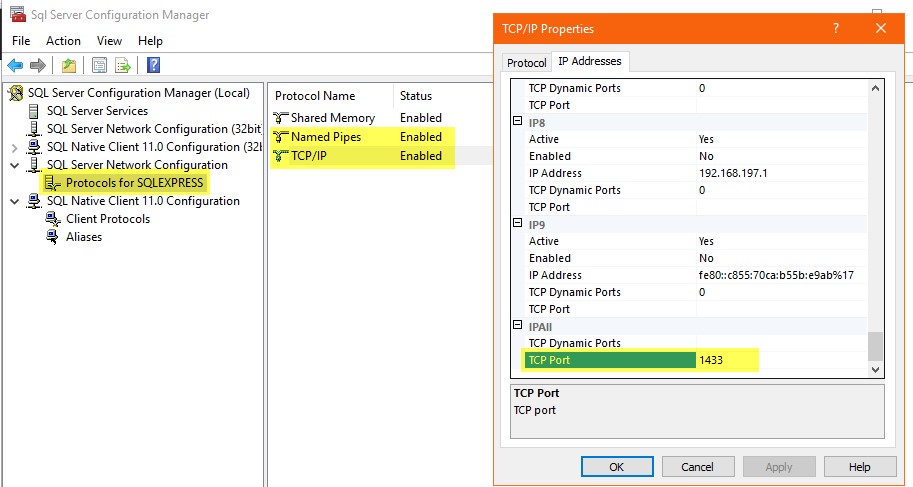
Task: Click the OK button
Action: click(617, 467)
